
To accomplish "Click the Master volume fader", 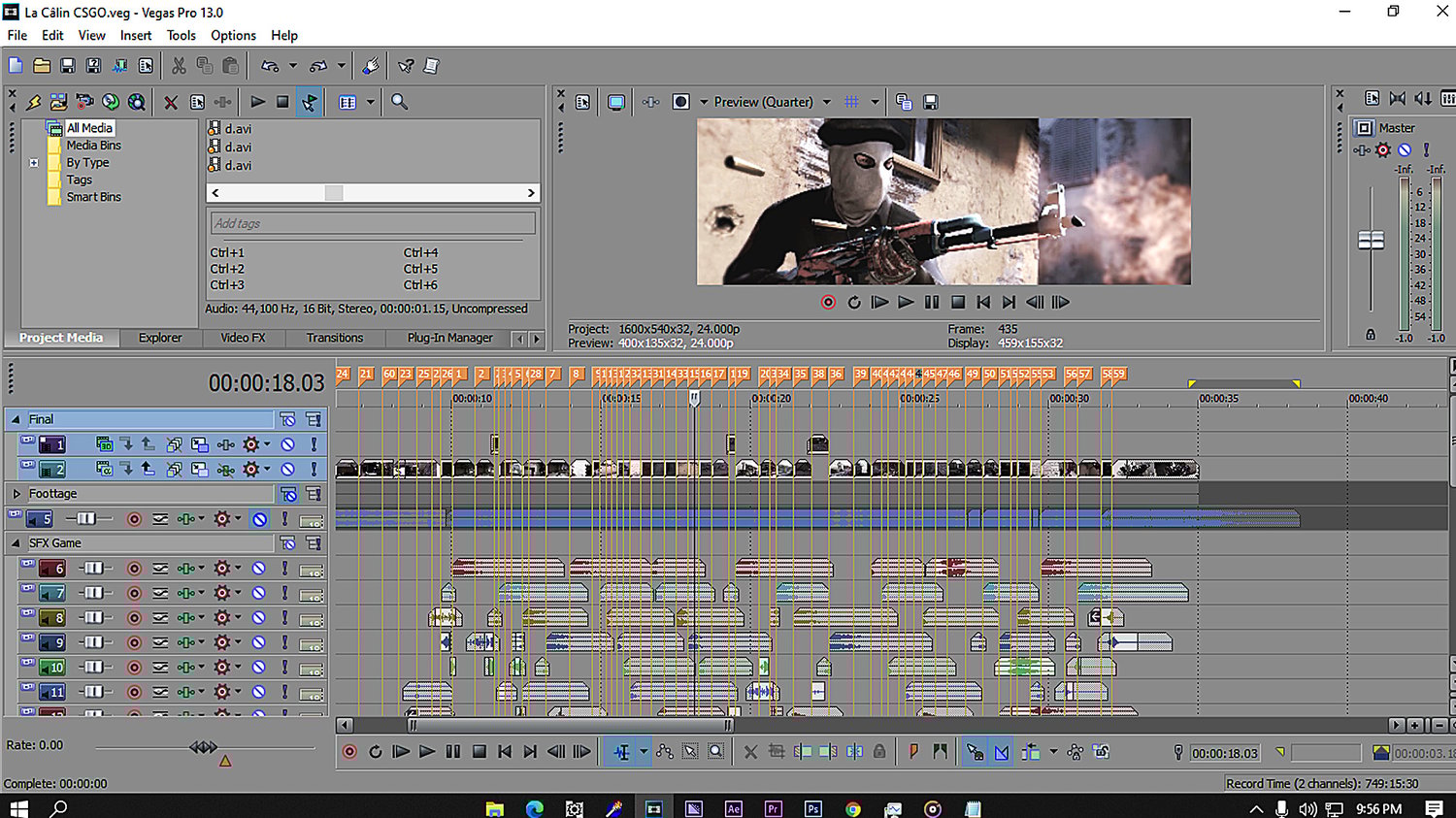I will click(x=1371, y=240).
